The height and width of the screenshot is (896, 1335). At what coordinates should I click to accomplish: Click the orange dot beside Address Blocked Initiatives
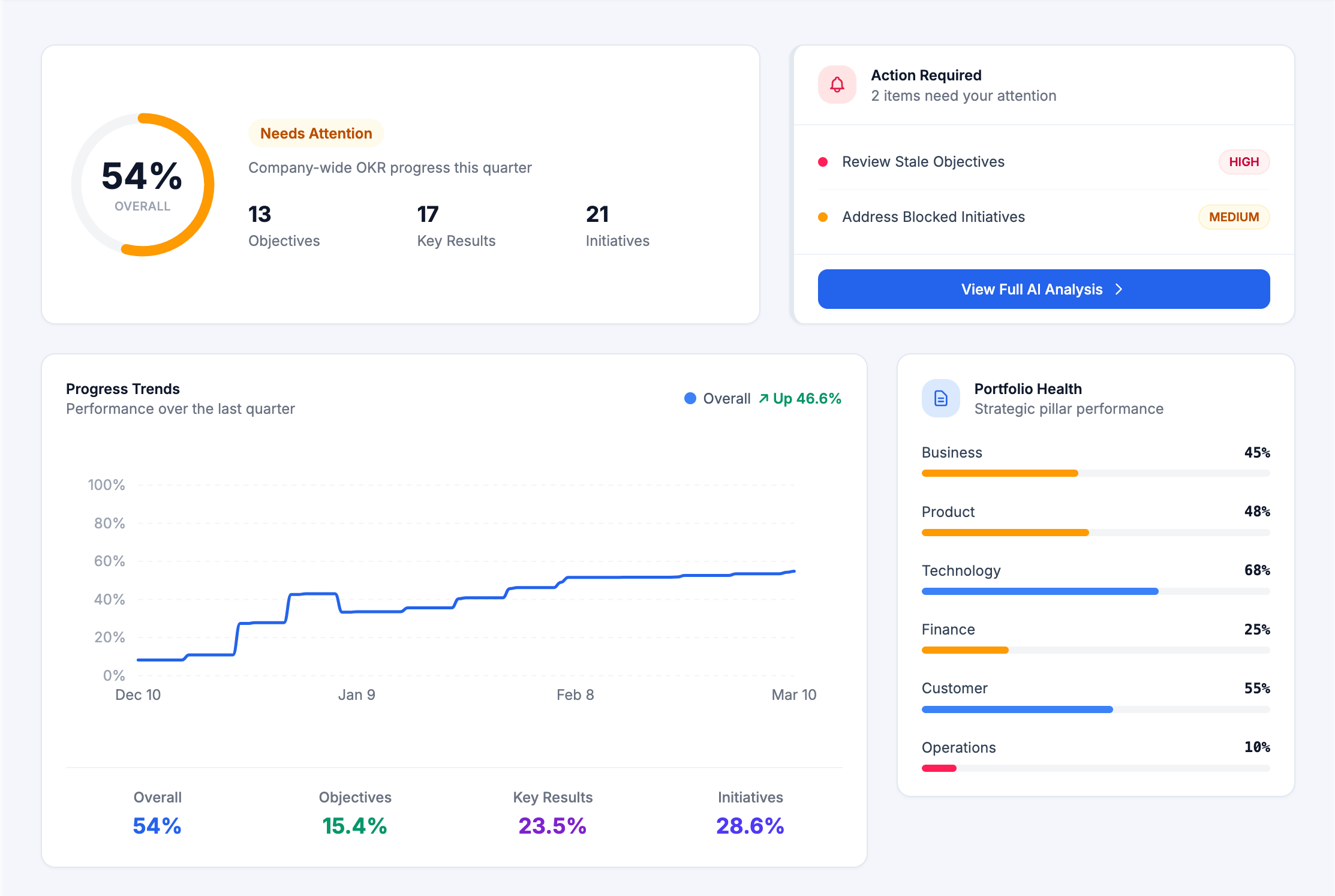click(822, 217)
